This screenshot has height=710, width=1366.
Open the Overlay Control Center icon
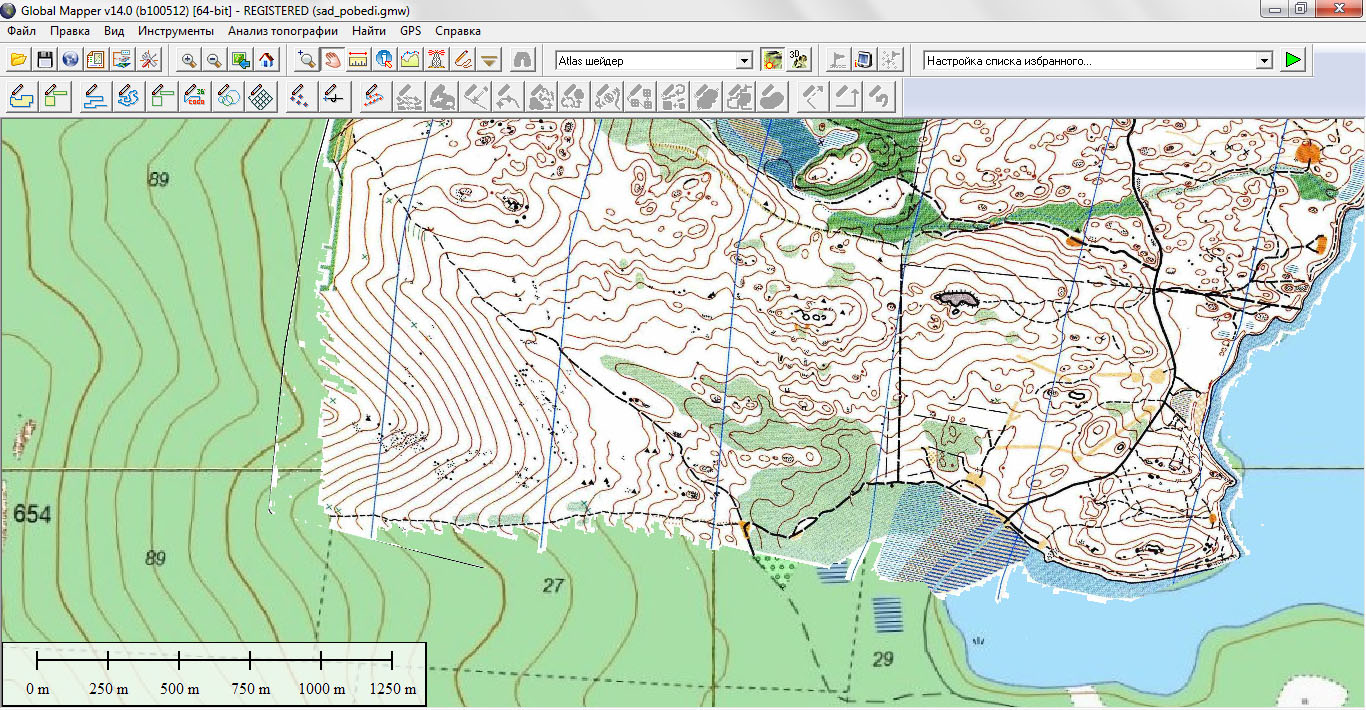coord(122,61)
